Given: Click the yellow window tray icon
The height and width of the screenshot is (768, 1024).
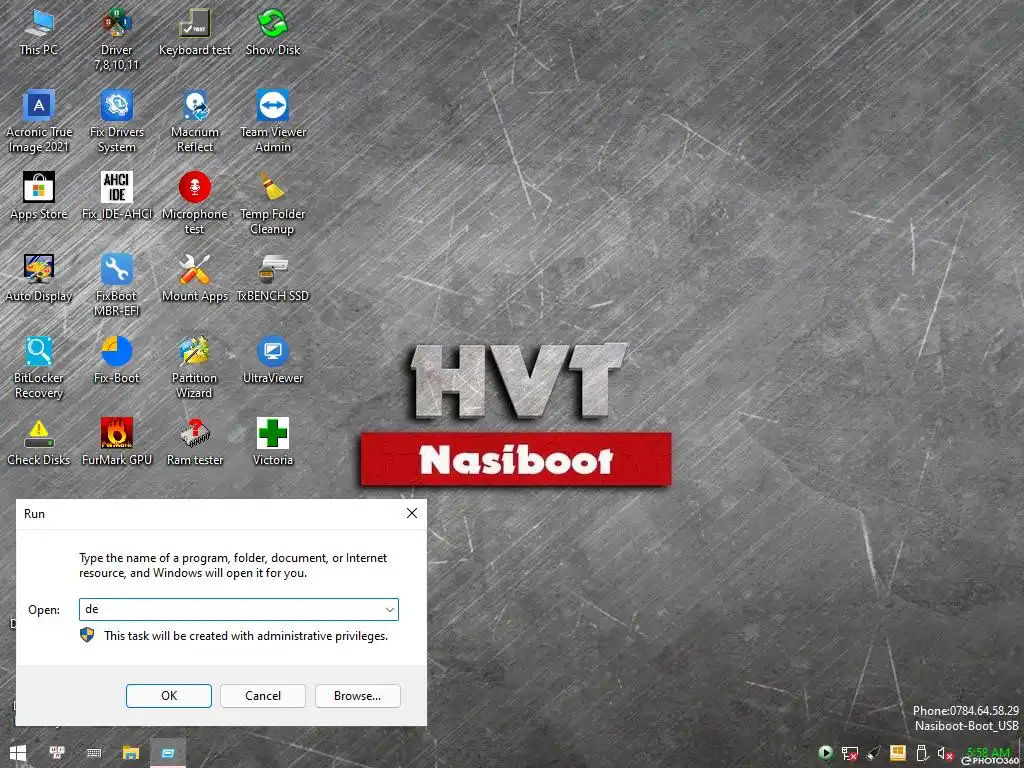Looking at the screenshot, I should 897,753.
